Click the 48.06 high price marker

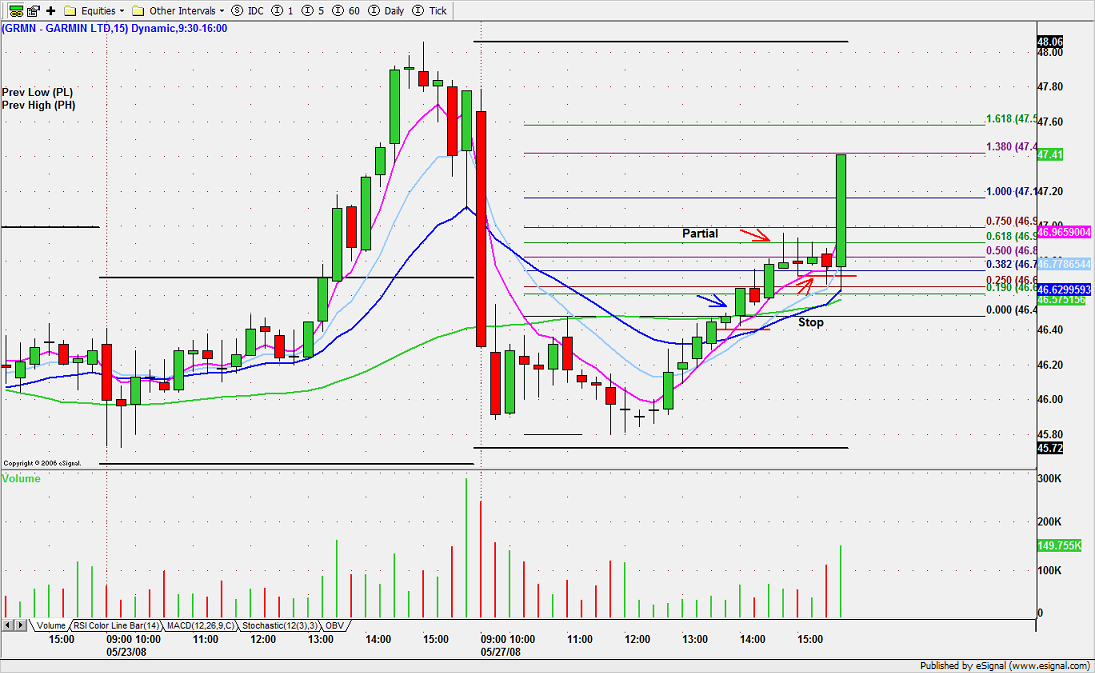coord(1050,42)
